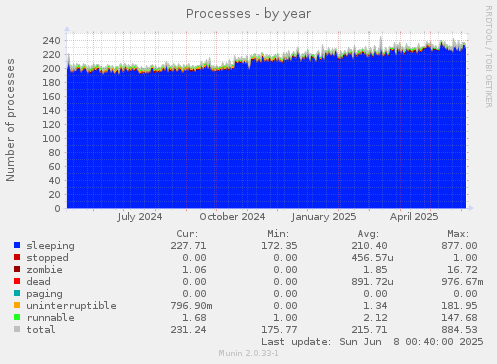Screen dimensions: 497x364
Task: Click the 'Min:' column header
Action: pos(278,234)
